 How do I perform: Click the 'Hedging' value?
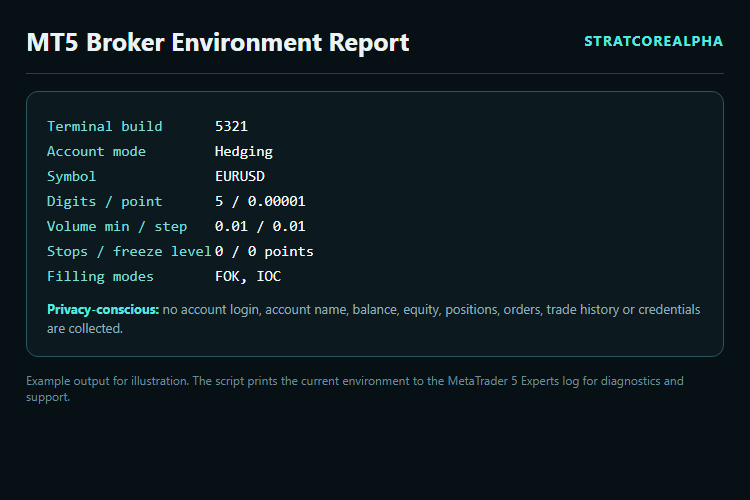coord(244,152)
